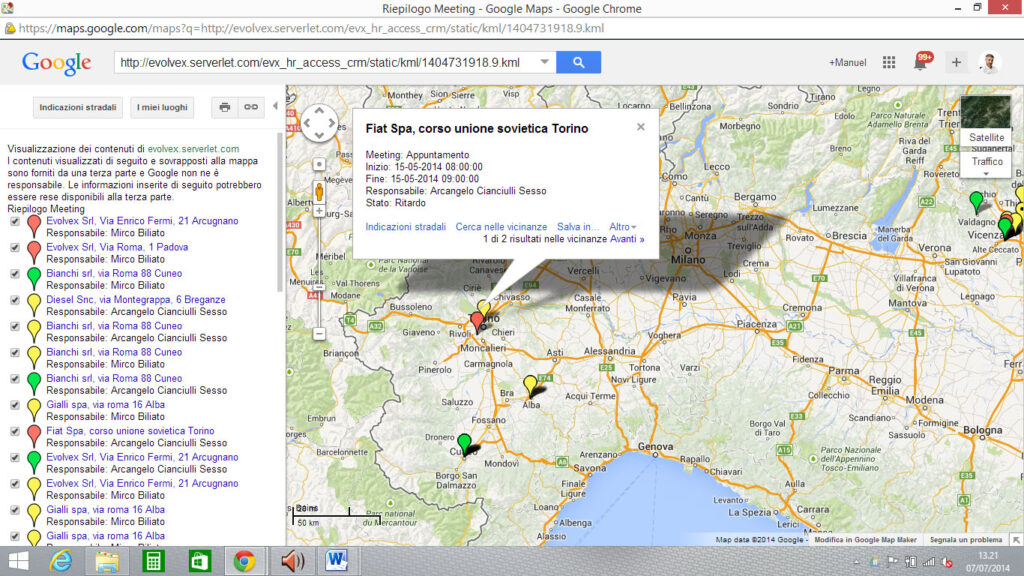
Task: Click +Manuel profile link
Action: pyautogui.click(x=848, y=62)
